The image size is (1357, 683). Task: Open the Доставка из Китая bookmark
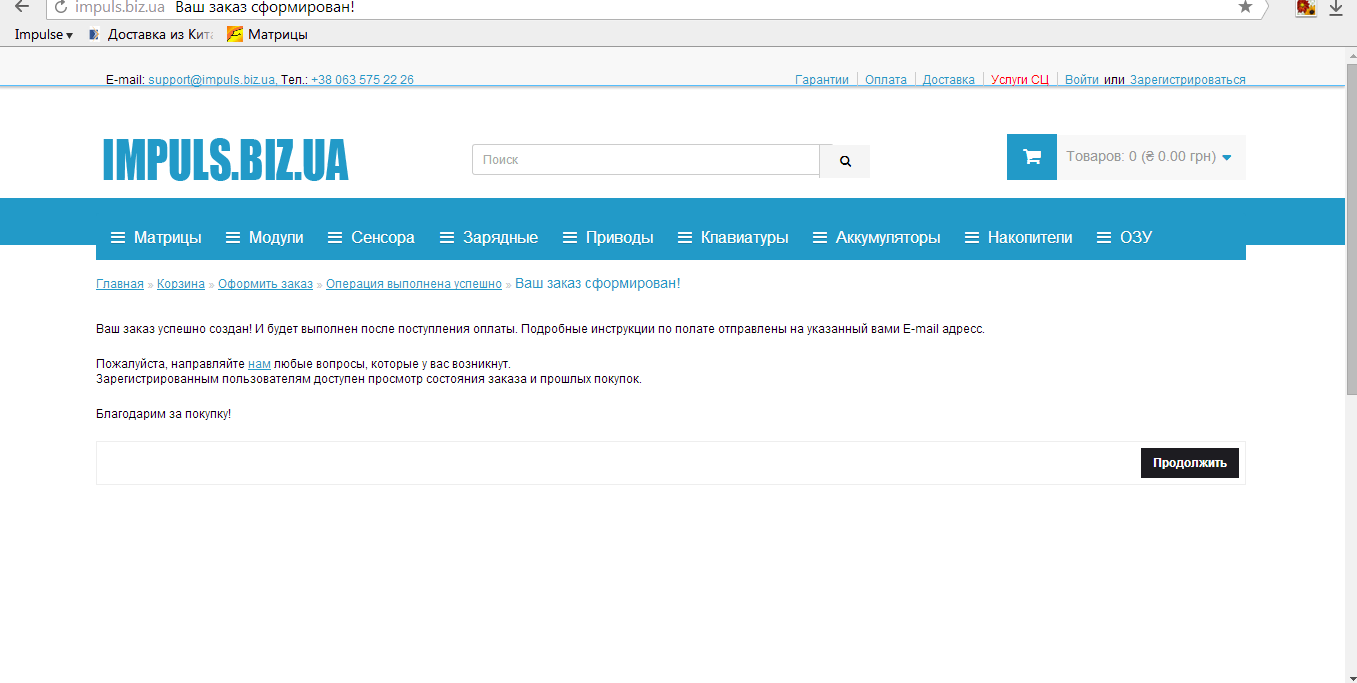tap(150, 34)
